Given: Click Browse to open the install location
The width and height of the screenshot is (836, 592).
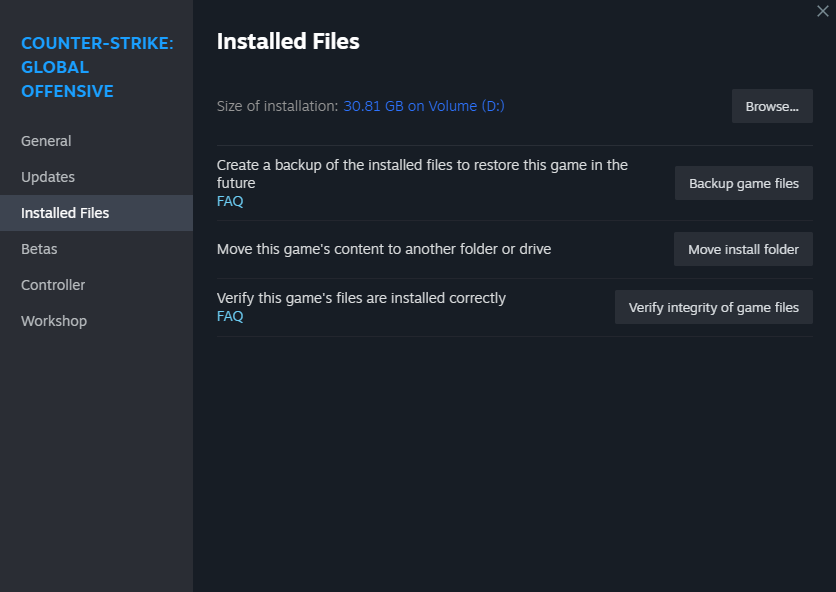Looking at the screenshot, I should point(771,106).
